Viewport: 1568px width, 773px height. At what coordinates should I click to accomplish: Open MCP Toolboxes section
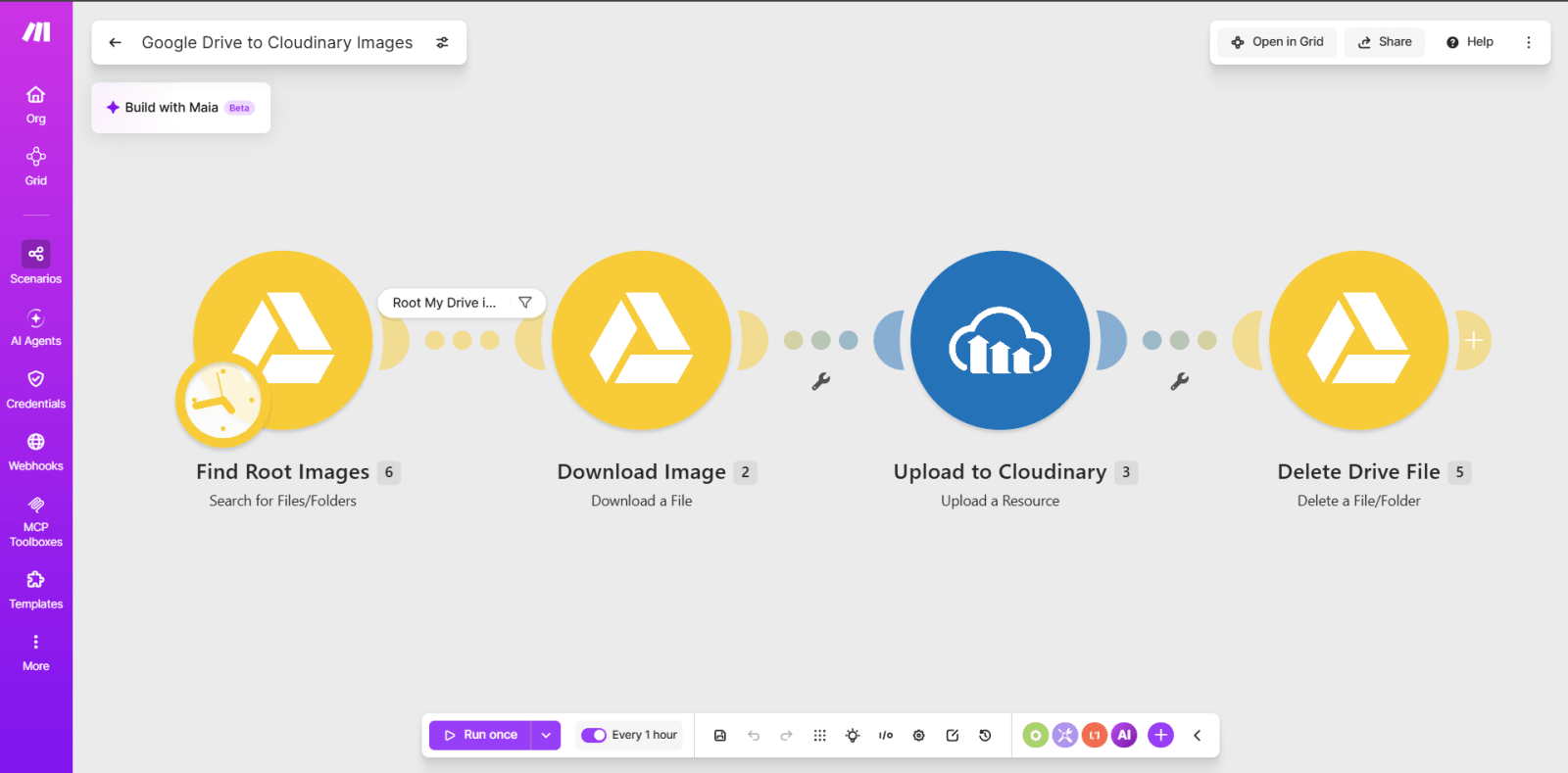tap(36, 521)
